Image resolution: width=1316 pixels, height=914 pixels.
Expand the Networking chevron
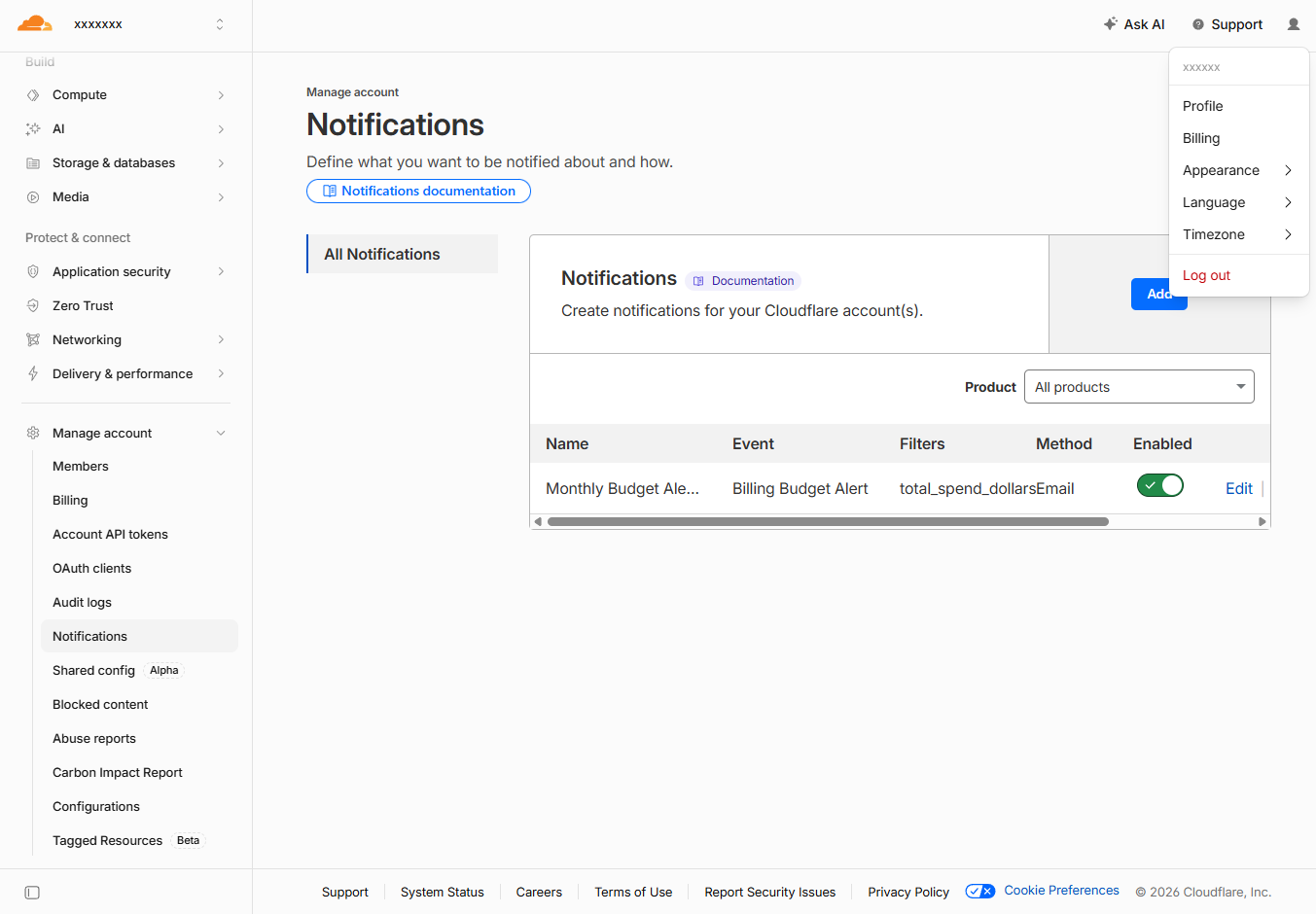222,340
